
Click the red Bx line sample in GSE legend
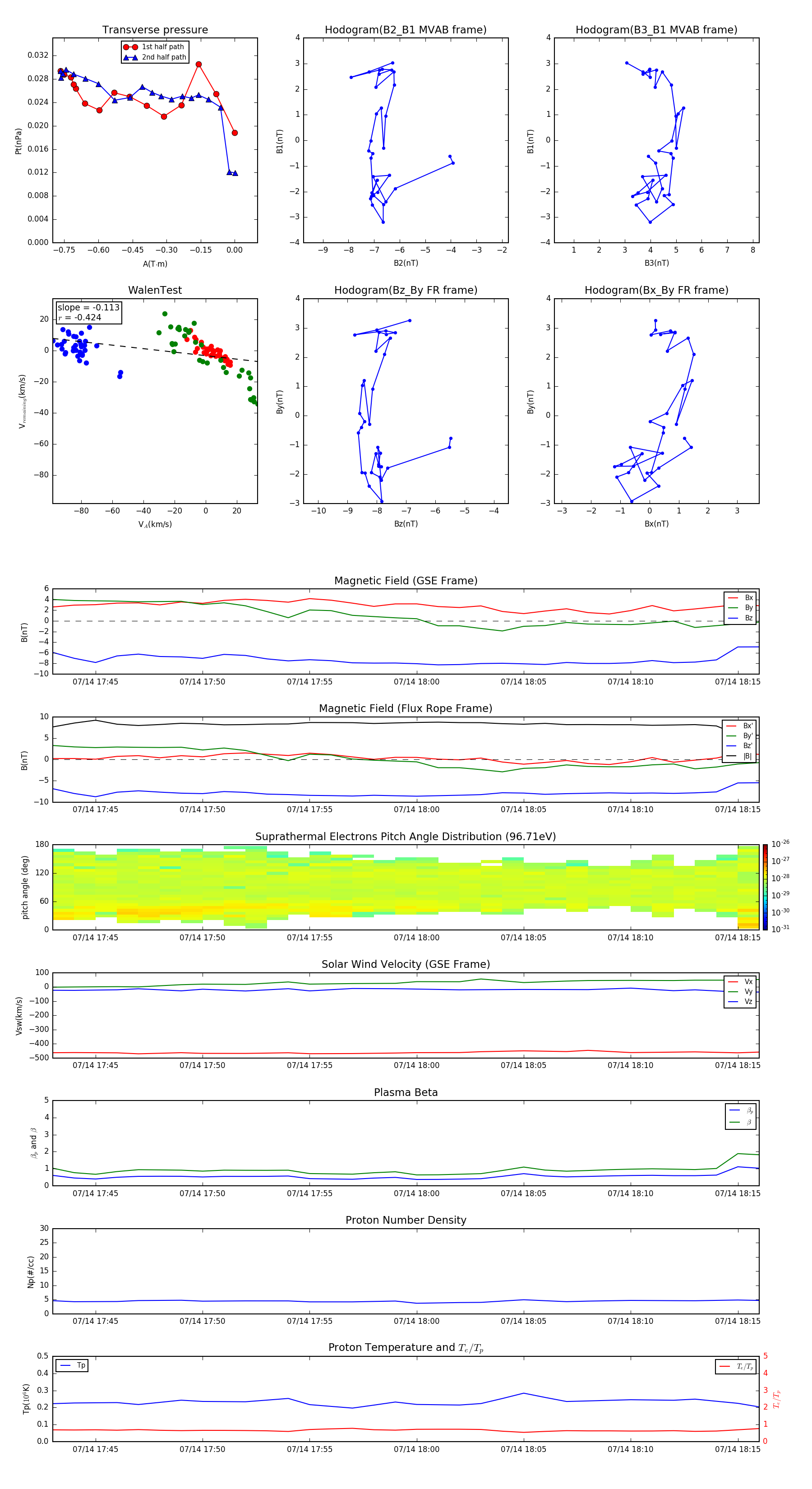coord(732,598)
